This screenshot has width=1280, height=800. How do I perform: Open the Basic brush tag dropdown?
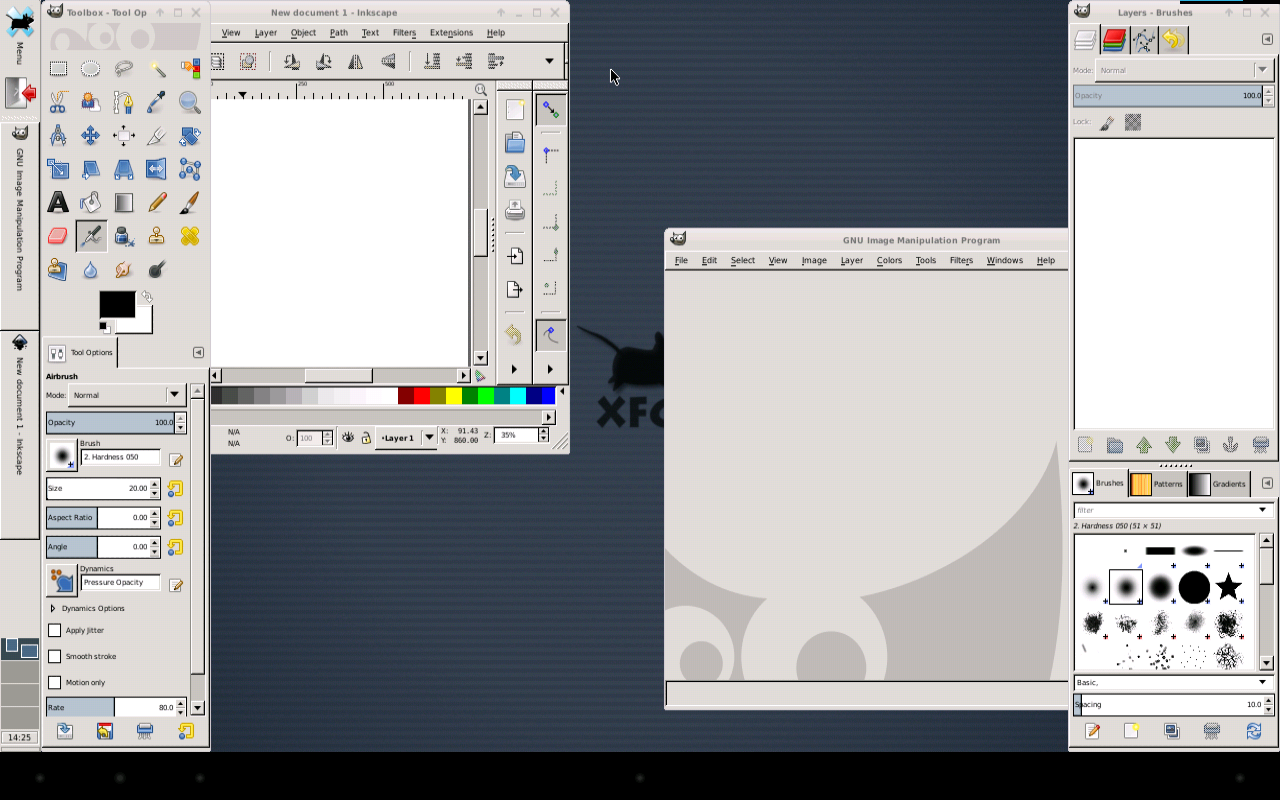click(1172, 682)
